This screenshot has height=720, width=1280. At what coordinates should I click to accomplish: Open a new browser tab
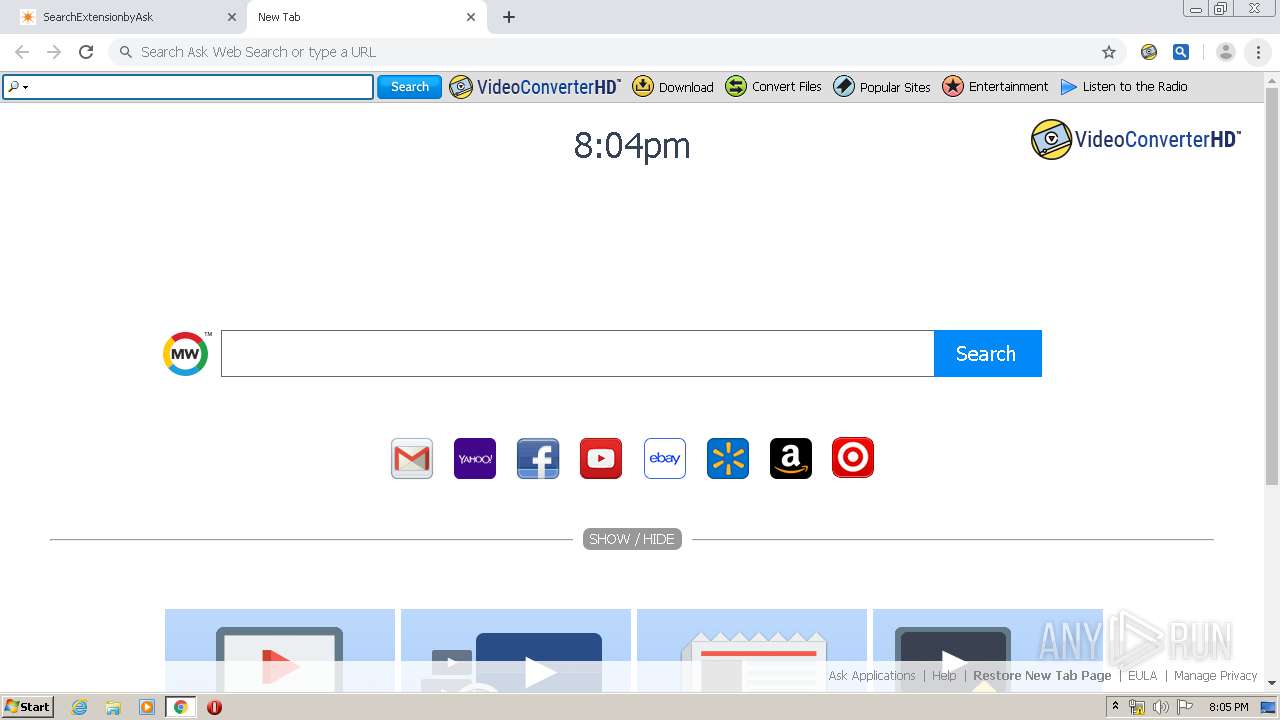coord(509,17)
